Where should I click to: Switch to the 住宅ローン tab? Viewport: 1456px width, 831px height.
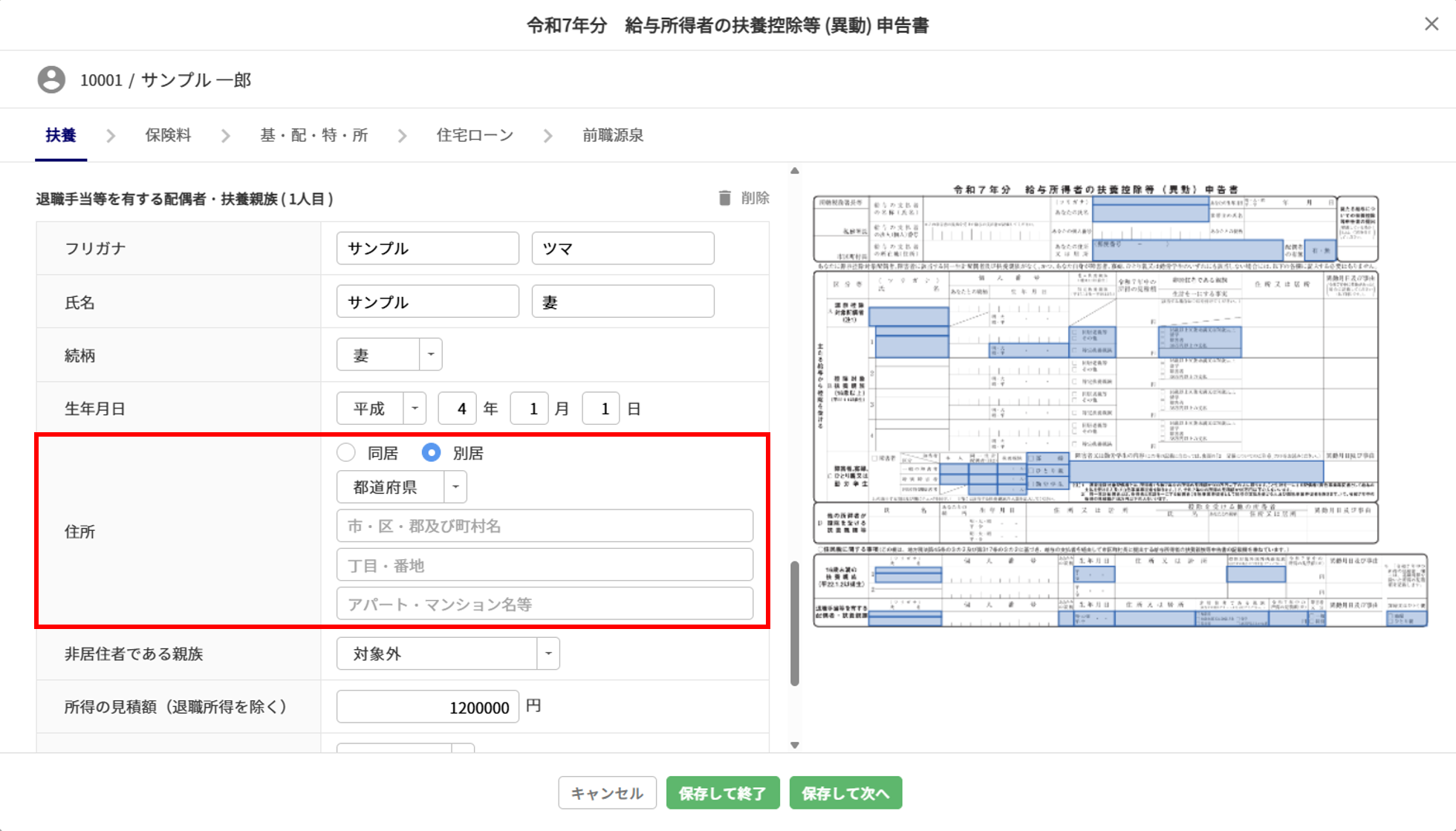pyautogui.click(x=475, y=135)
